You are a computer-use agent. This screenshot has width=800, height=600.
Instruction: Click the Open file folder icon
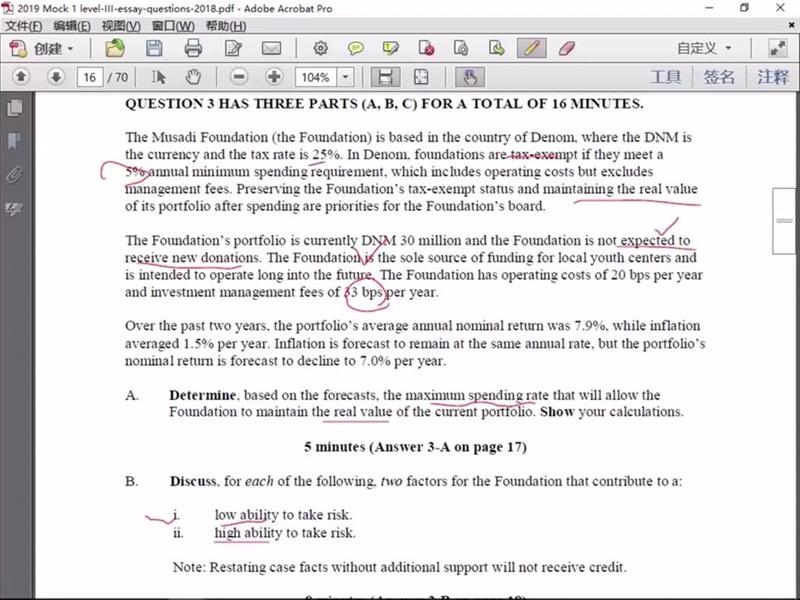[115, 48]
